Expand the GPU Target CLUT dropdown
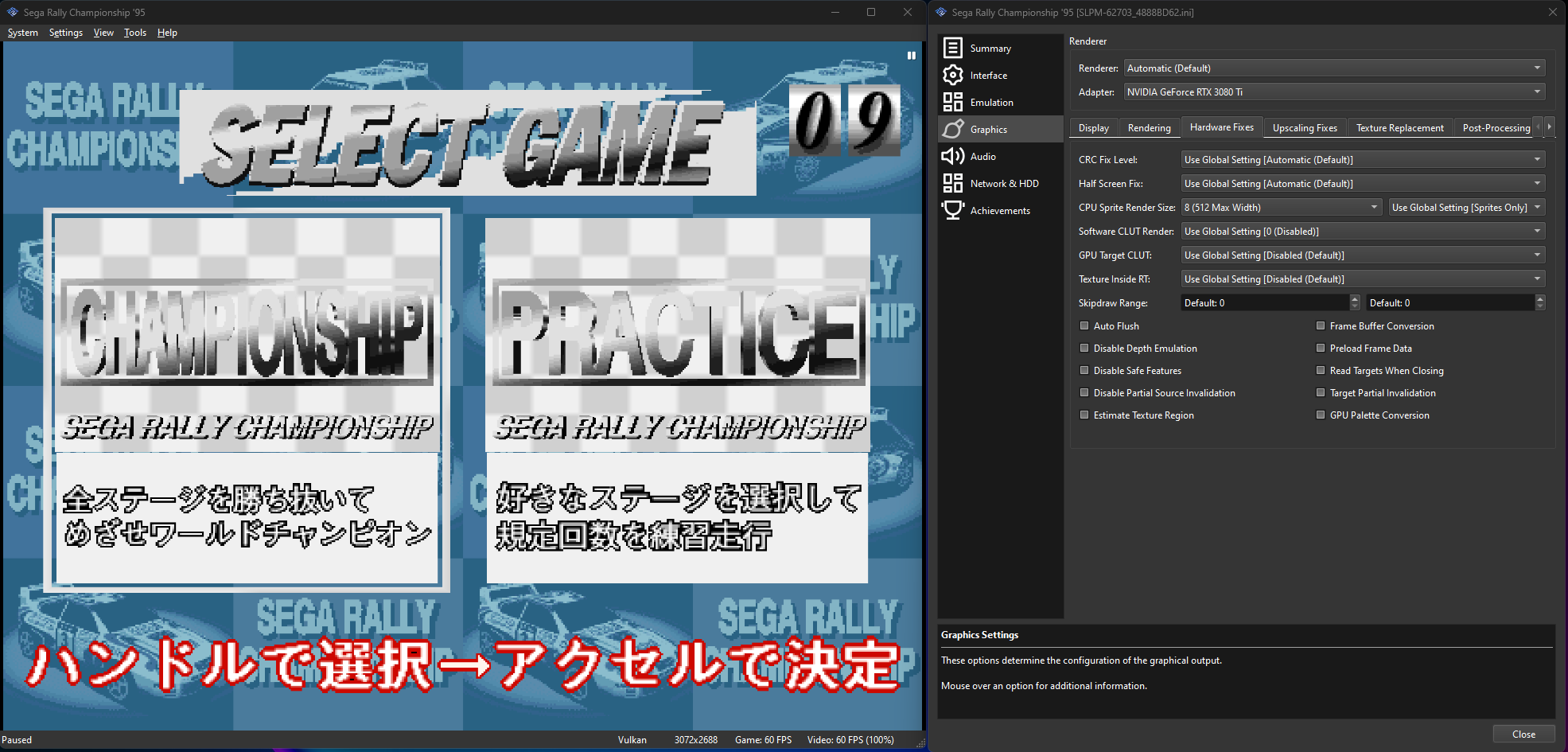The width and height of the screenshot is (1568, 752). pyautogui.click(x=1363, y=255)
